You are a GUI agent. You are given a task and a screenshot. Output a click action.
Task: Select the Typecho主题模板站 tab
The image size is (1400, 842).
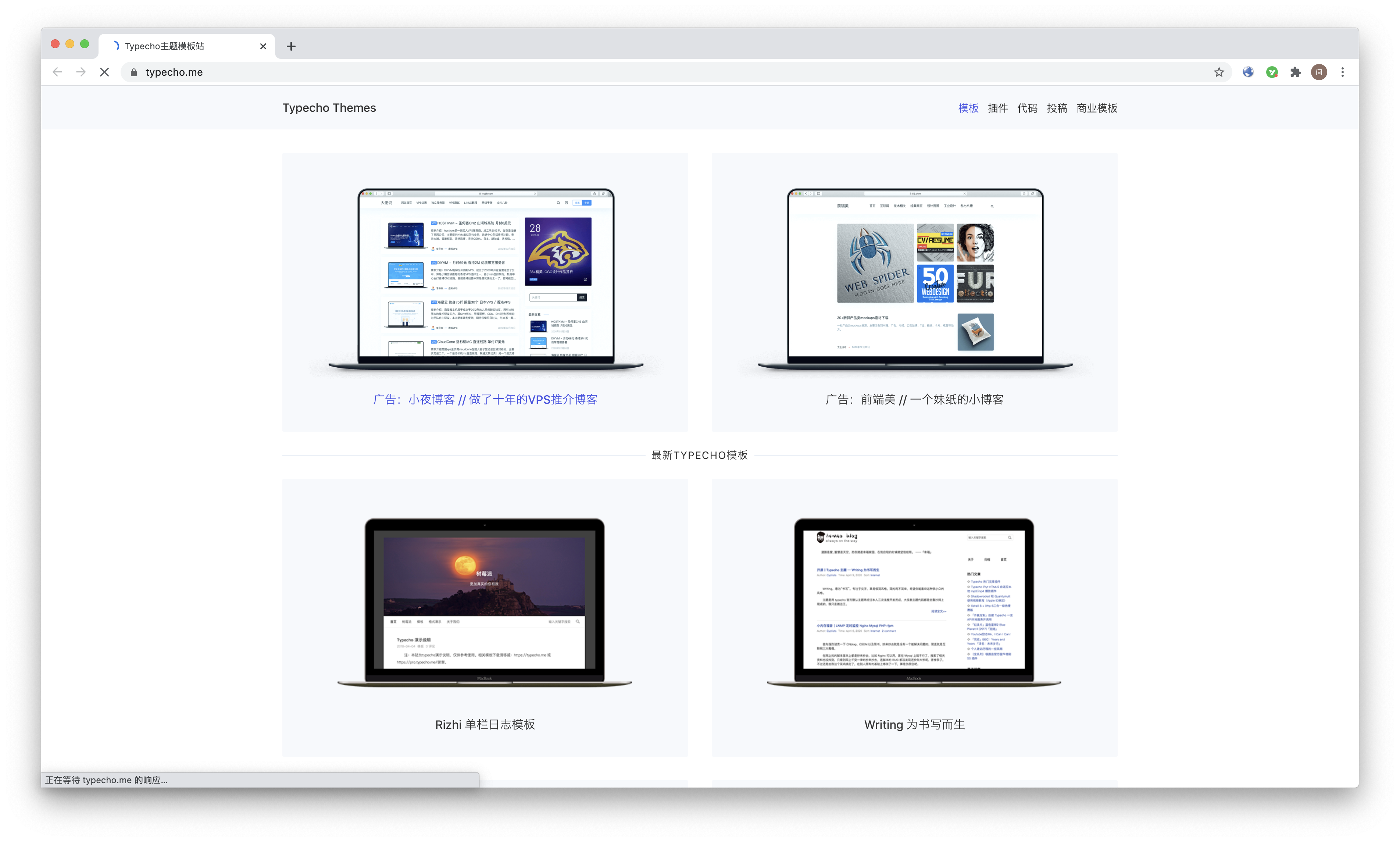(187, 46)
